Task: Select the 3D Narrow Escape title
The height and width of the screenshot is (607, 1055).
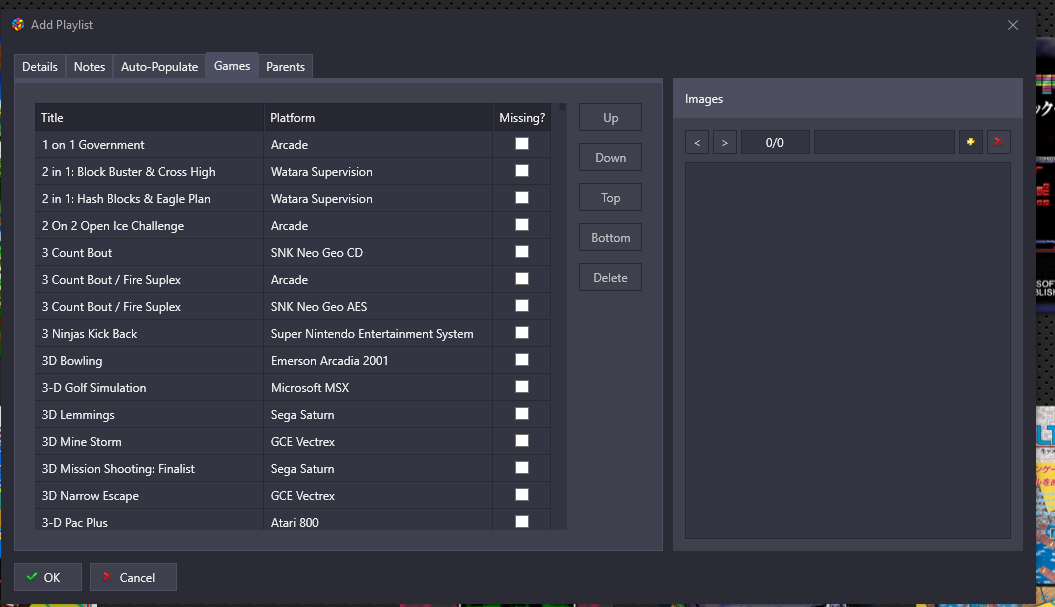Action: pyautogui.click(x=90, y=495)
